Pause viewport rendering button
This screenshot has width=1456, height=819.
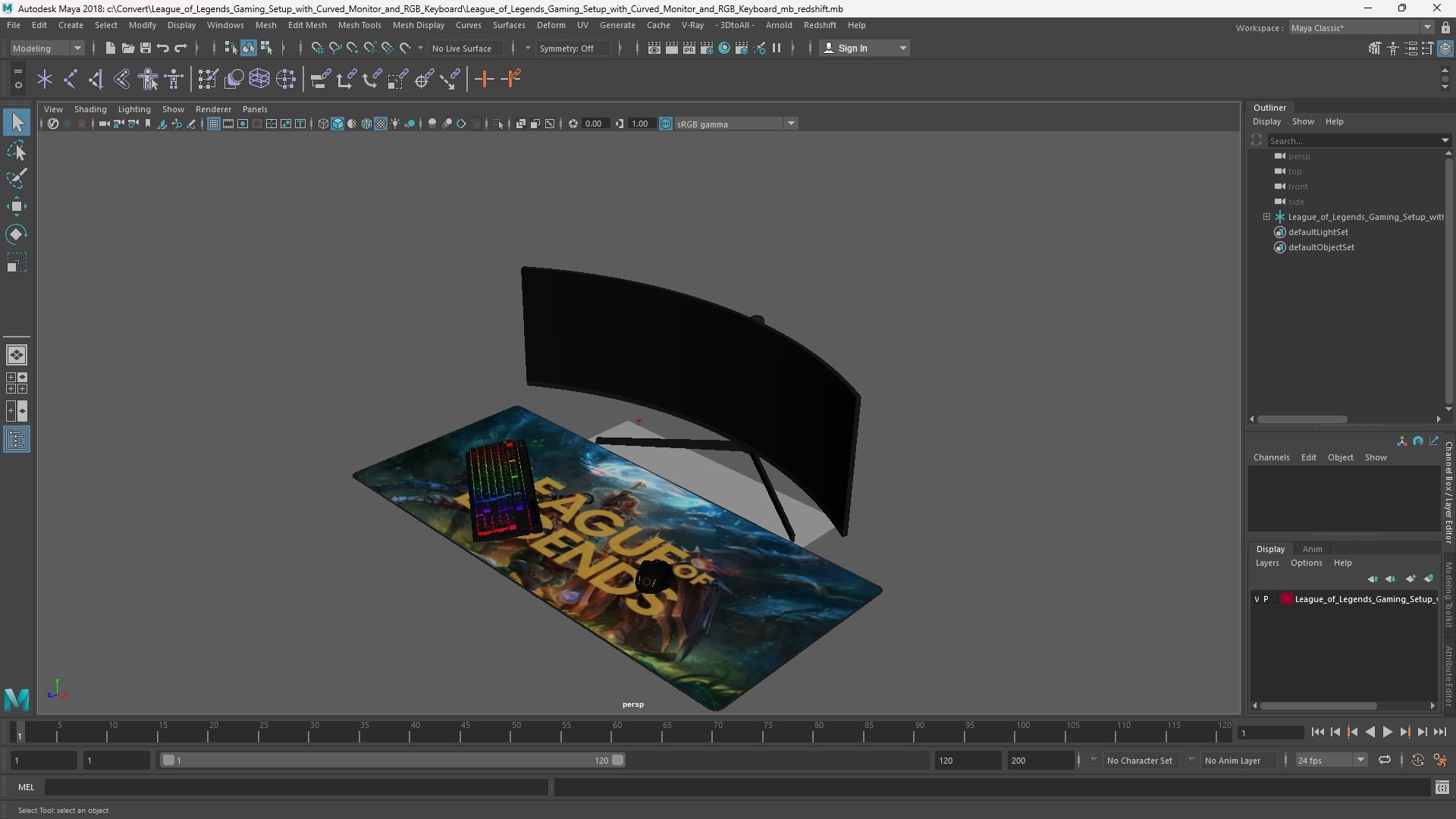coord(777,48)
